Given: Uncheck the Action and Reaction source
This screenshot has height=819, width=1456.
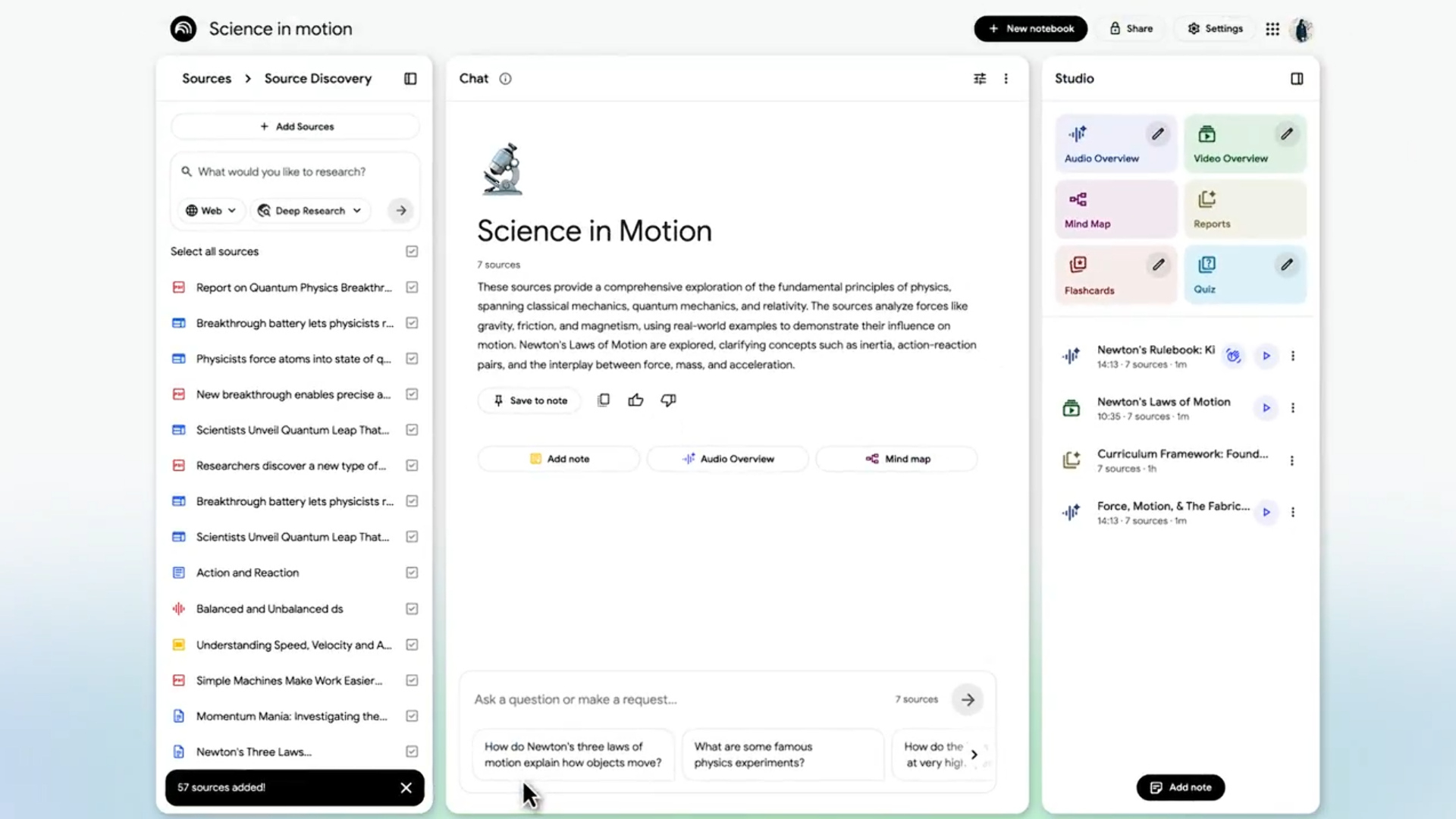Looking at the screenshot, I should tap(412, 573).
